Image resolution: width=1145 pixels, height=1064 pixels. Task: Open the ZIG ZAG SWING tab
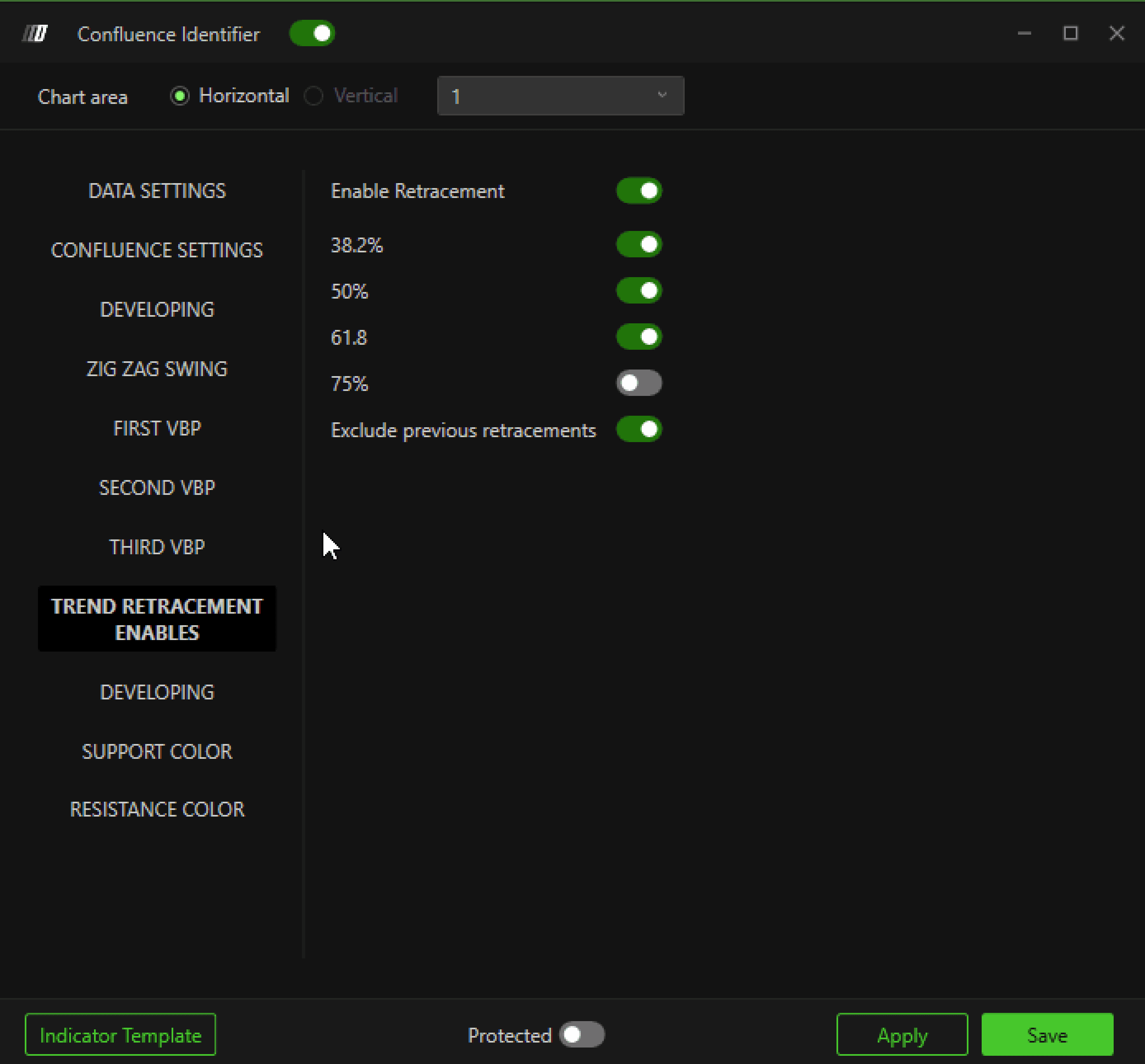[x=157, y=369]
